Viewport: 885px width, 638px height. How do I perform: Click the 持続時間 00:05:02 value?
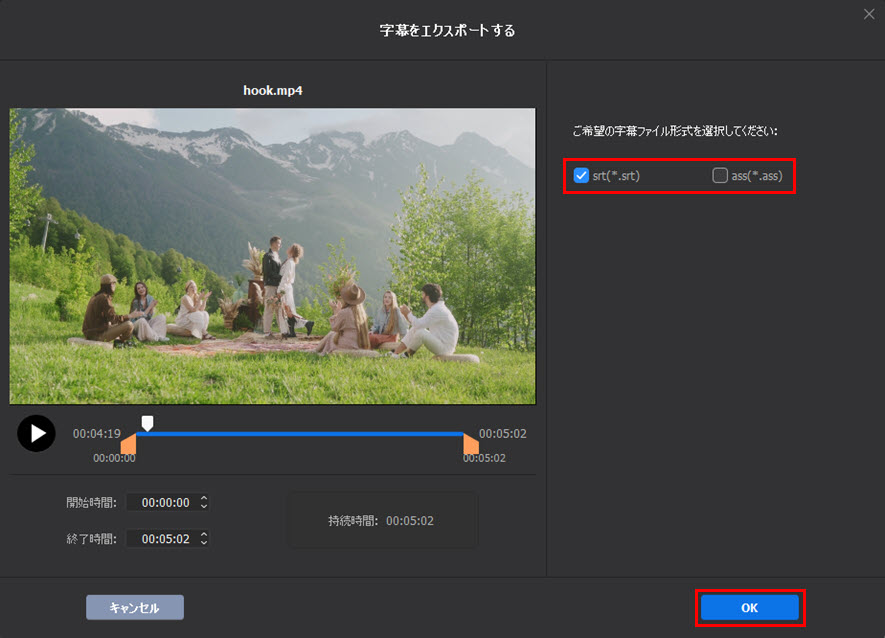pyautogui.click(x=410, y=521)
